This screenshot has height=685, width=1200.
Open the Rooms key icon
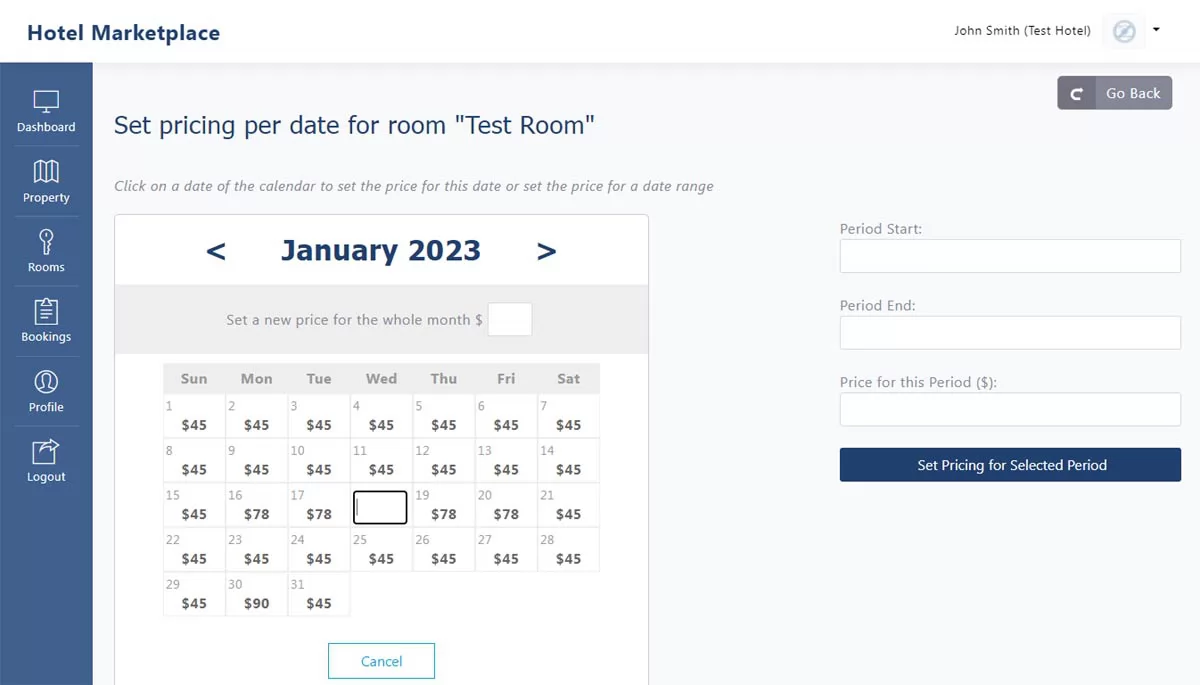46,242
